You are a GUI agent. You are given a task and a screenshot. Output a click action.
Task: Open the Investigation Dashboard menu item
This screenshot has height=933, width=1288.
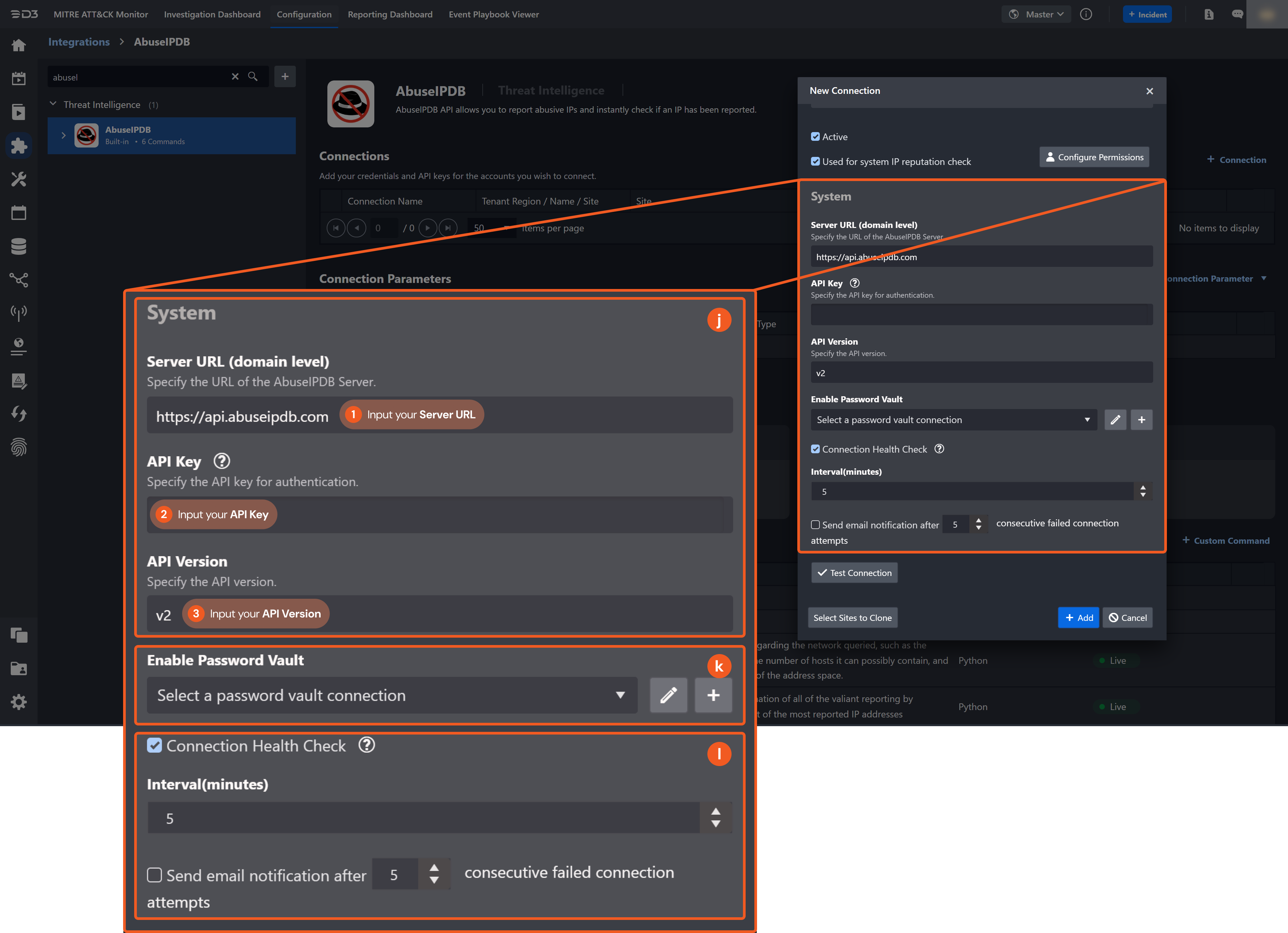click(212, 14)
